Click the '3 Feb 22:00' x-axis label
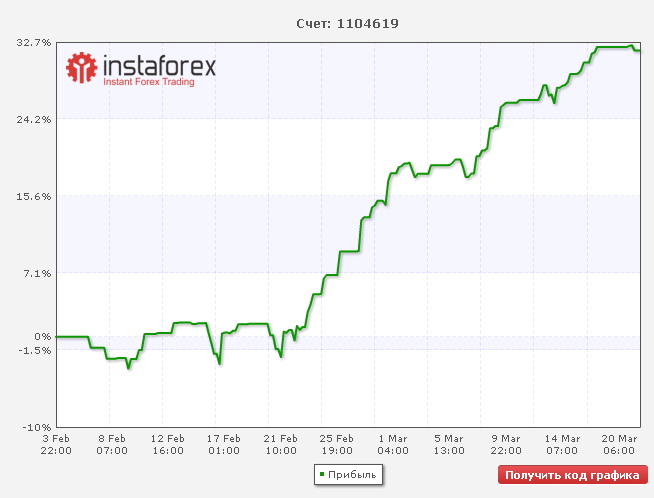The height and width of the screenshot is (498, 654). coord(56,445)
